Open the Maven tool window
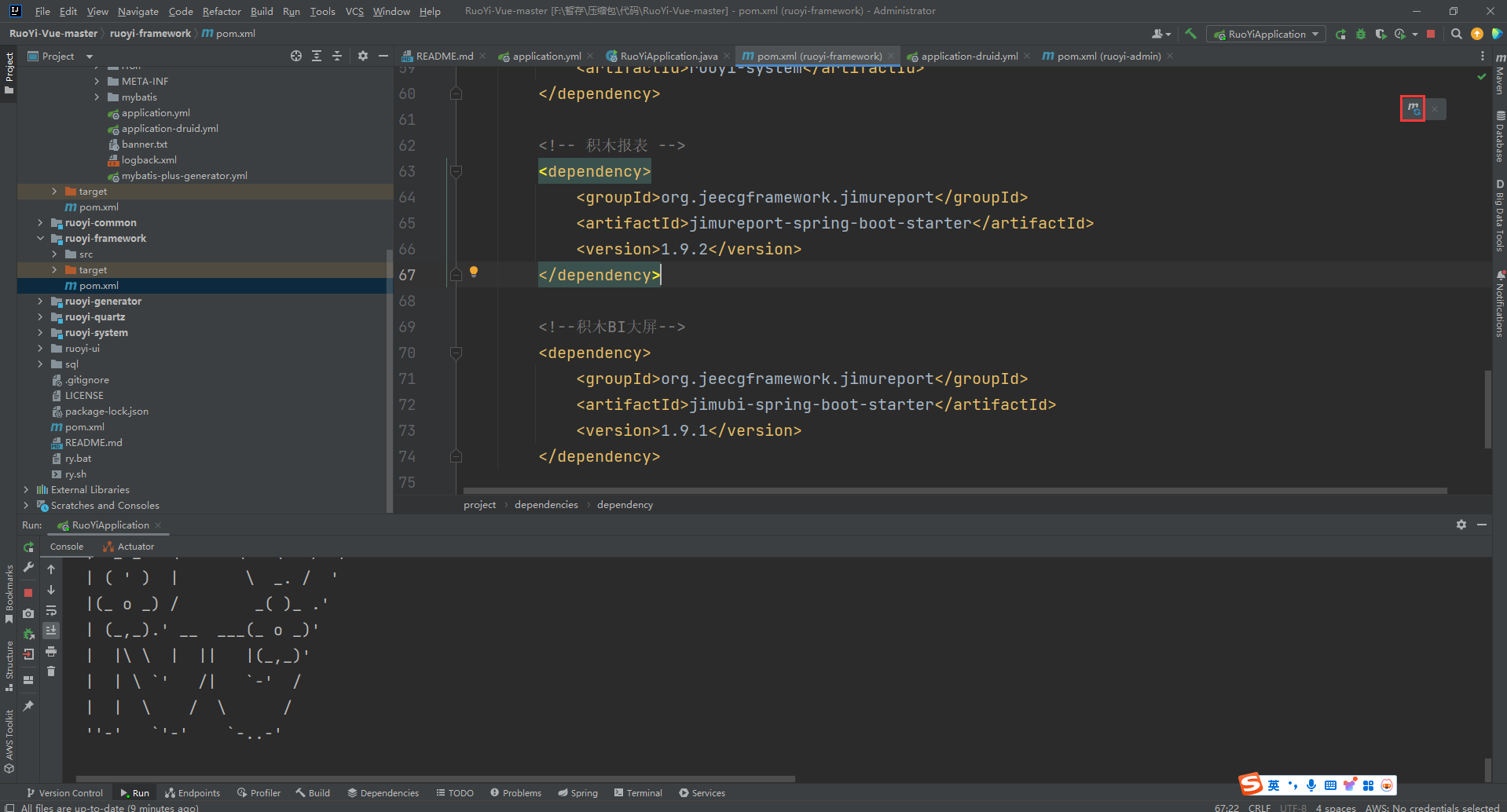The width and height of the screenshot is (1507, 812). pos(1499,75)
